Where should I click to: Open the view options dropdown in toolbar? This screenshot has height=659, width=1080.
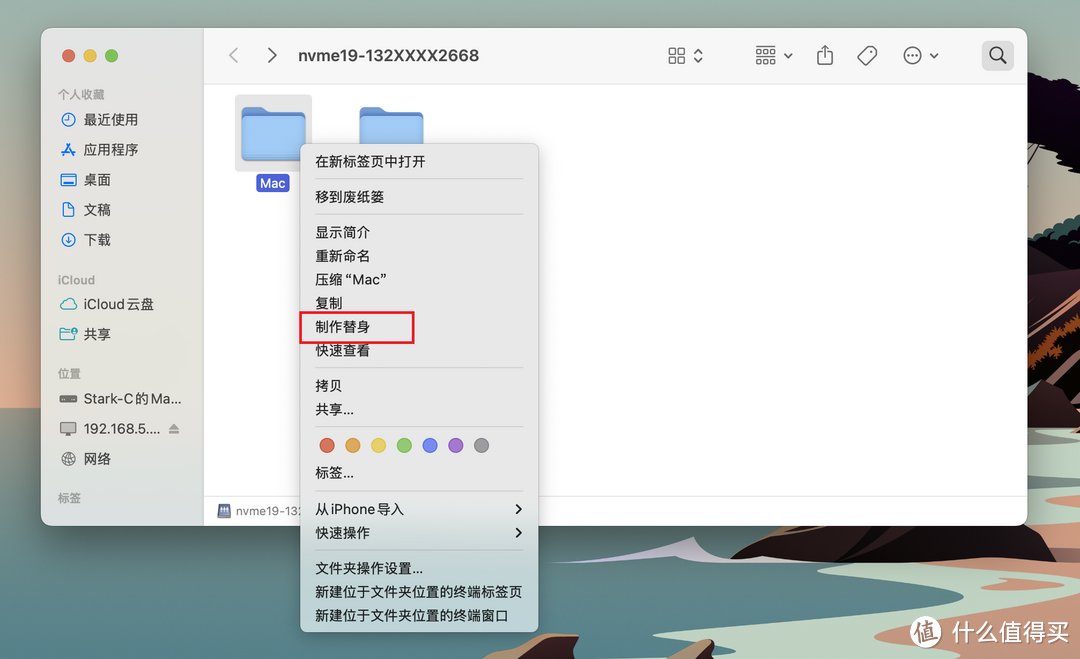[x=683, y=55]
